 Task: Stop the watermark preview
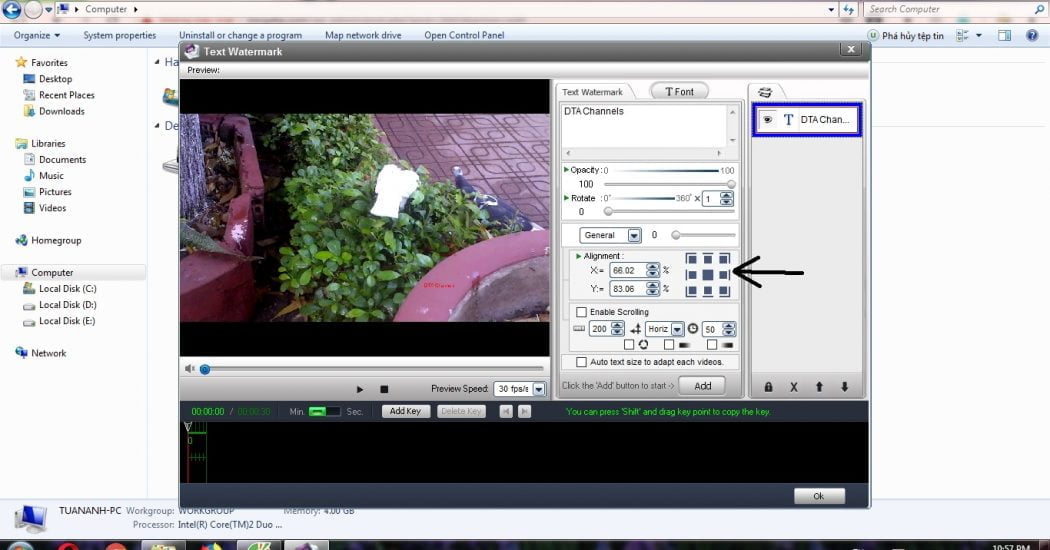(x=384, y=389)
